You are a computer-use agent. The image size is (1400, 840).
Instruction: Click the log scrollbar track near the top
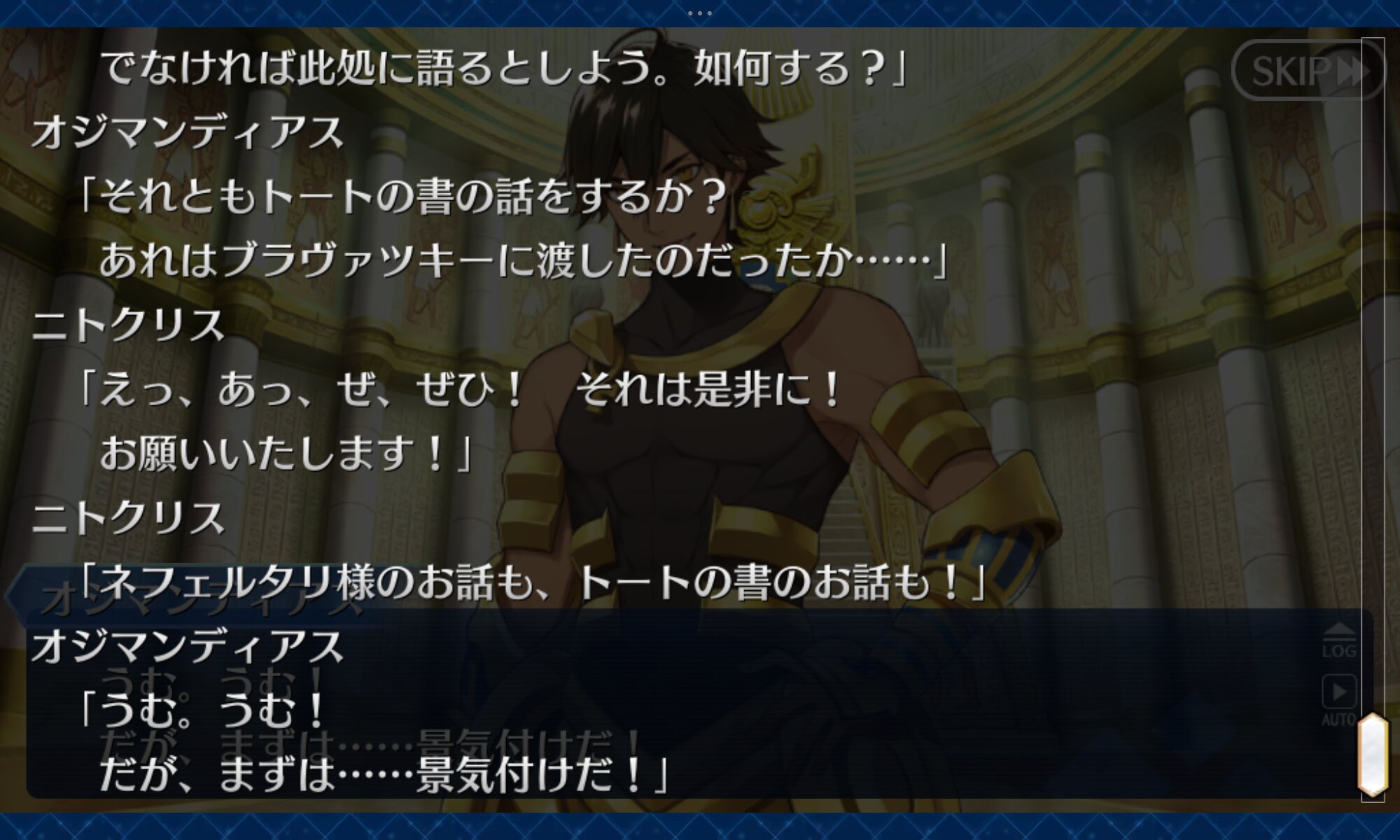1373,140
